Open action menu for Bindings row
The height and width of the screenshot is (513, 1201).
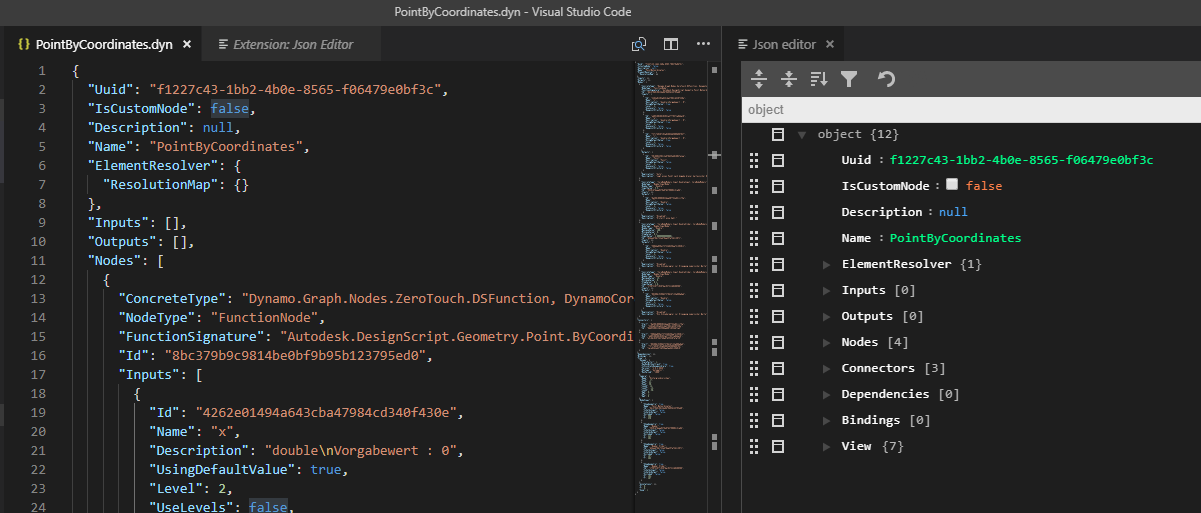pos(778,420)
